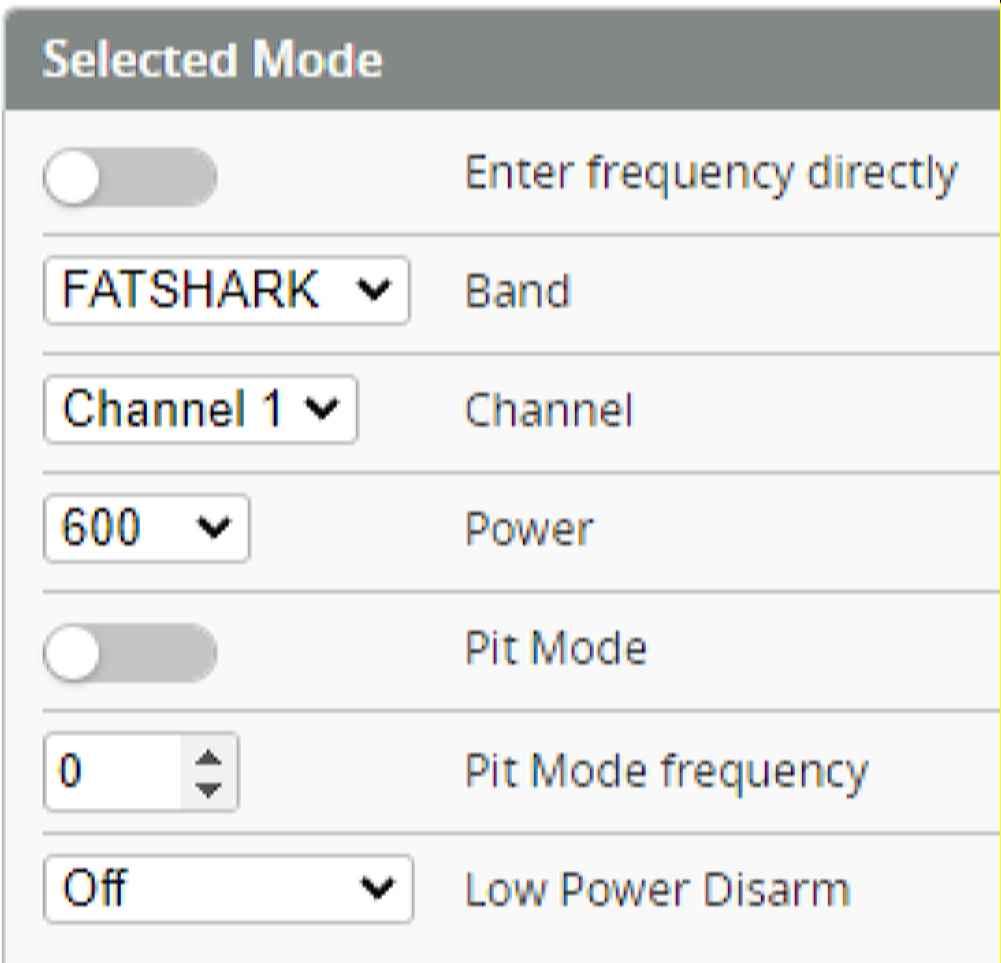
Task: Increase Pit Mode frequency with the up arrow
Action: (x=209, y=758)
